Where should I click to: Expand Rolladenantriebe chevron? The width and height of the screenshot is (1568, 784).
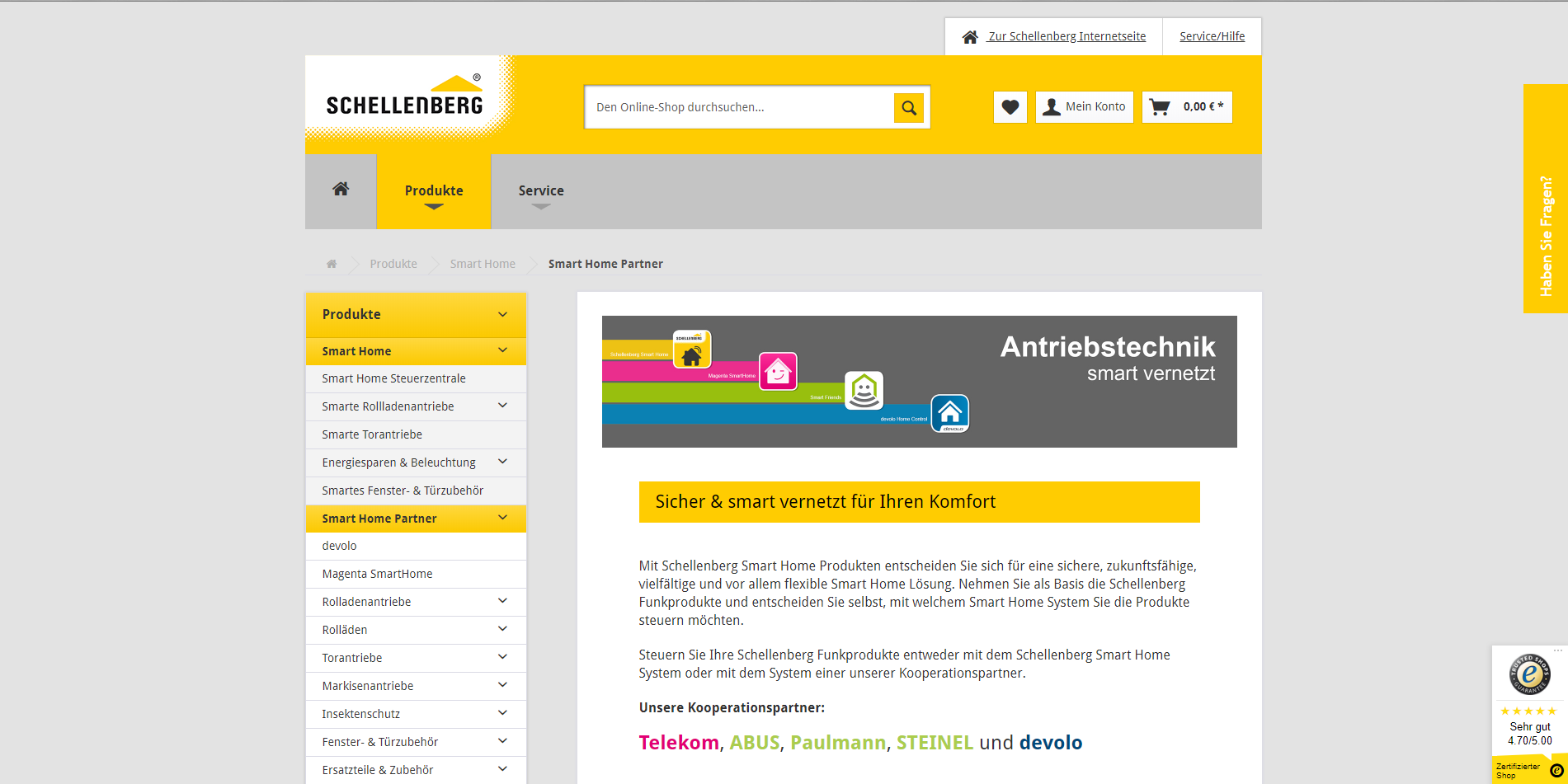[x=502, y=601]
